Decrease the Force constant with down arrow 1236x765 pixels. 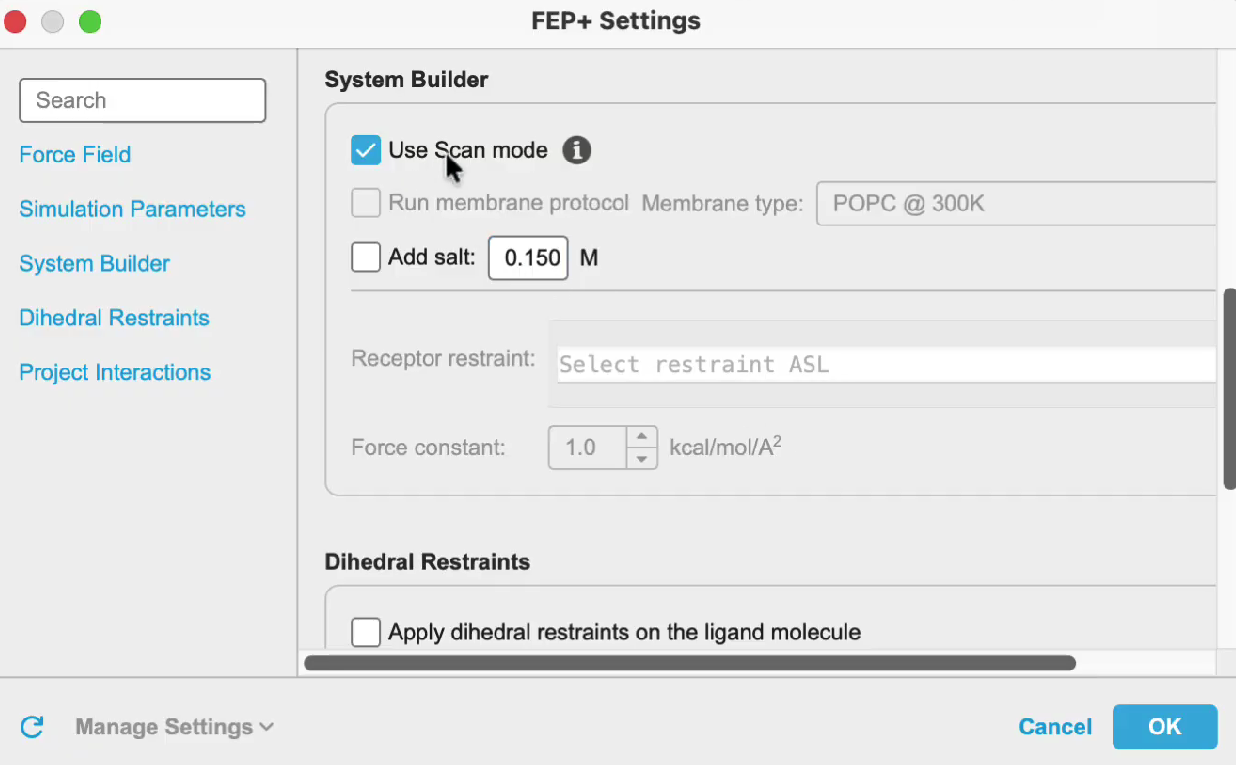[642, 458]
